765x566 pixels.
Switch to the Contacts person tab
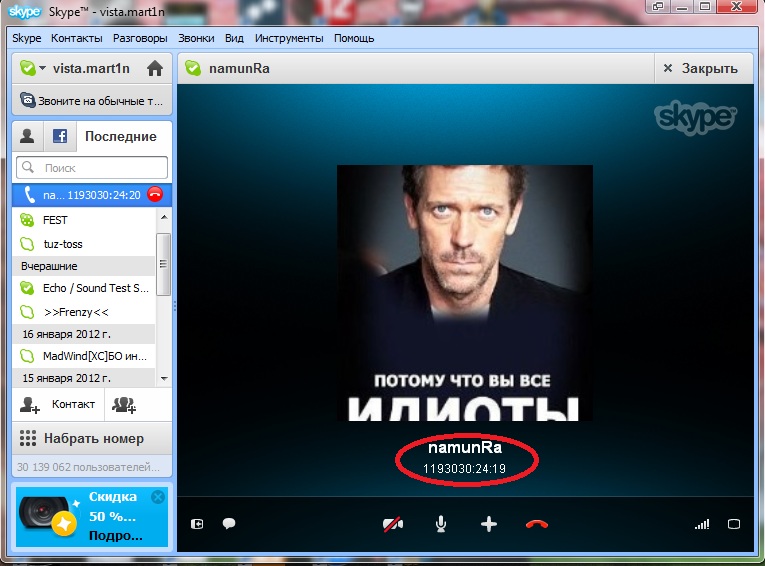pyautogui.click(x=27, y=136)
